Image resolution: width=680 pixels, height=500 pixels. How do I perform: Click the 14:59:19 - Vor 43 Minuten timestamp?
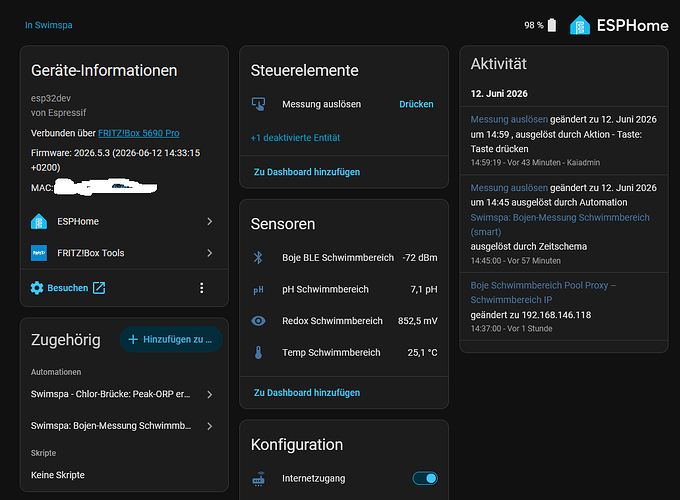[535, 163]
